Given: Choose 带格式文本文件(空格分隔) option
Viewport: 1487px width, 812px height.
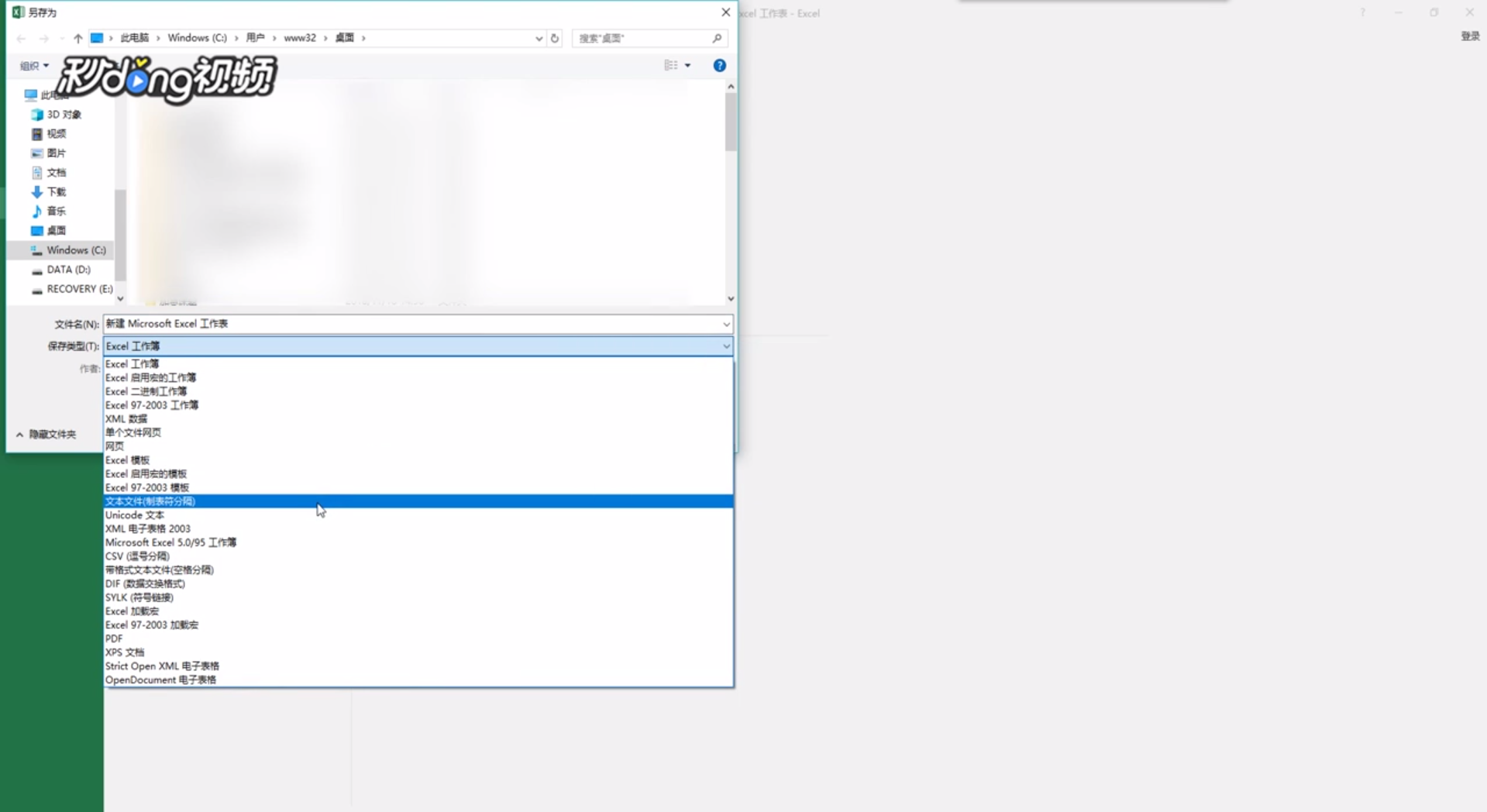Looking at the screenshot, I should [418, 570].
